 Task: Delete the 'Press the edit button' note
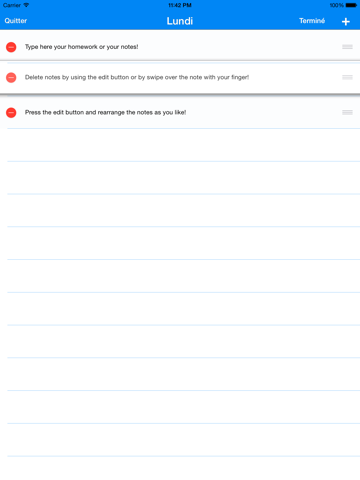coord(11,113)
